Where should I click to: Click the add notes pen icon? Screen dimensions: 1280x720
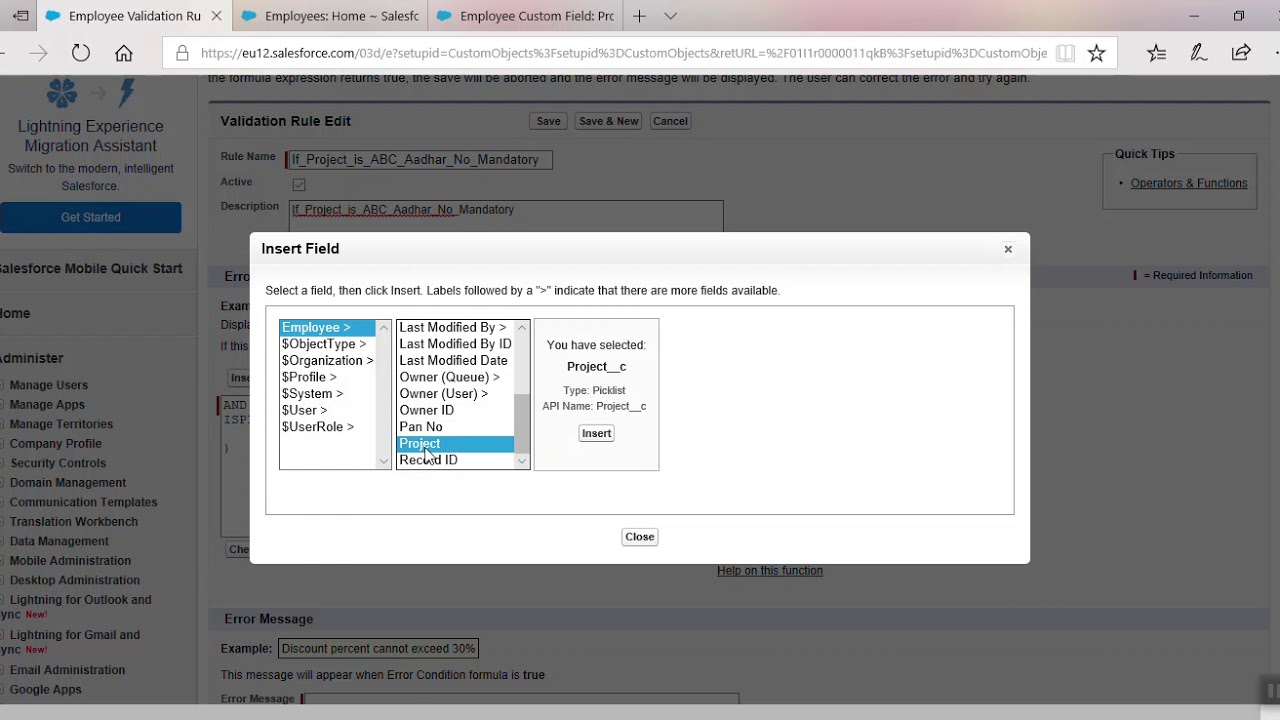pos(1199,54)
